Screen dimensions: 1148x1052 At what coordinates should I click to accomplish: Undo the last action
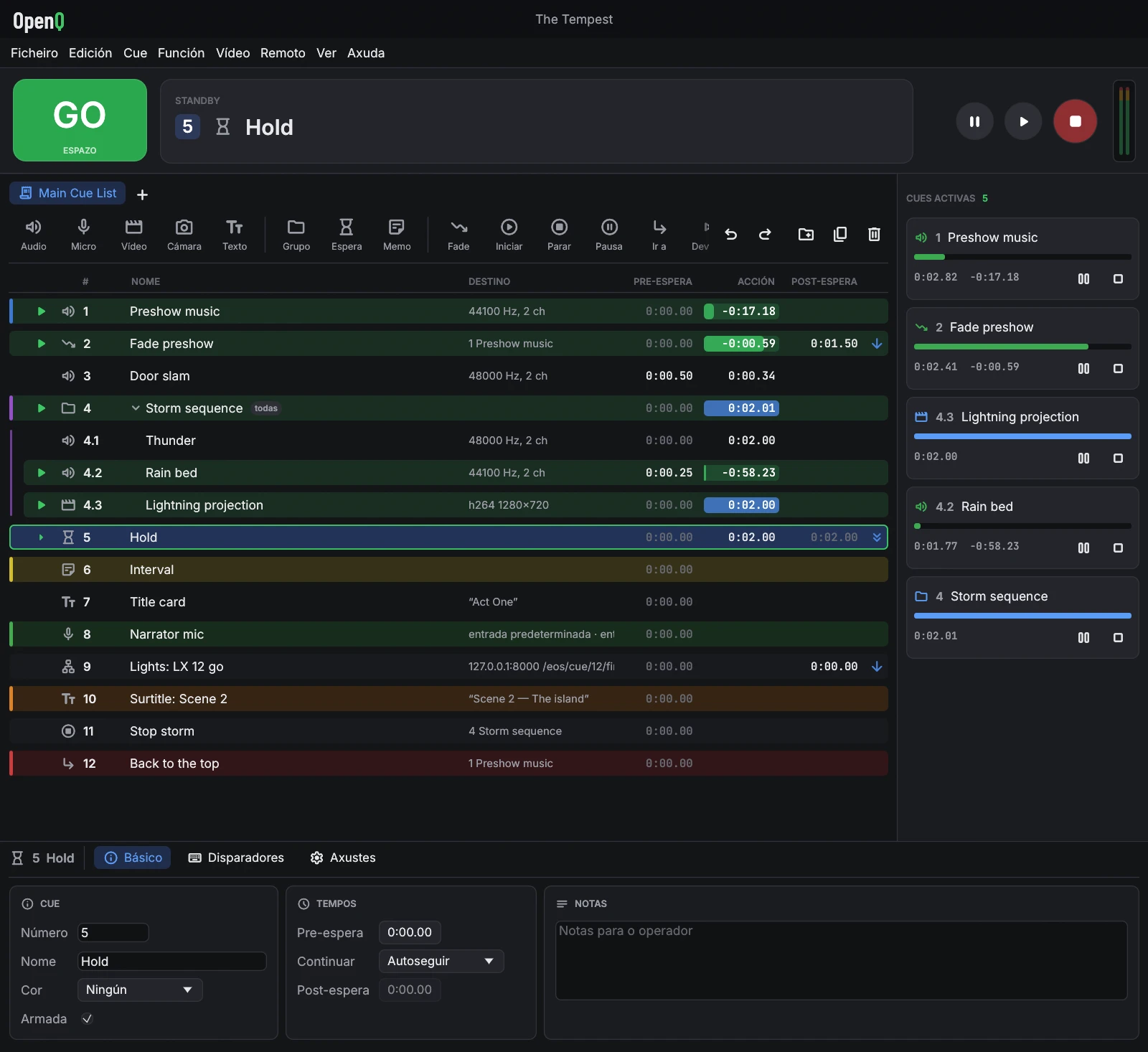[x=731, y=235]
